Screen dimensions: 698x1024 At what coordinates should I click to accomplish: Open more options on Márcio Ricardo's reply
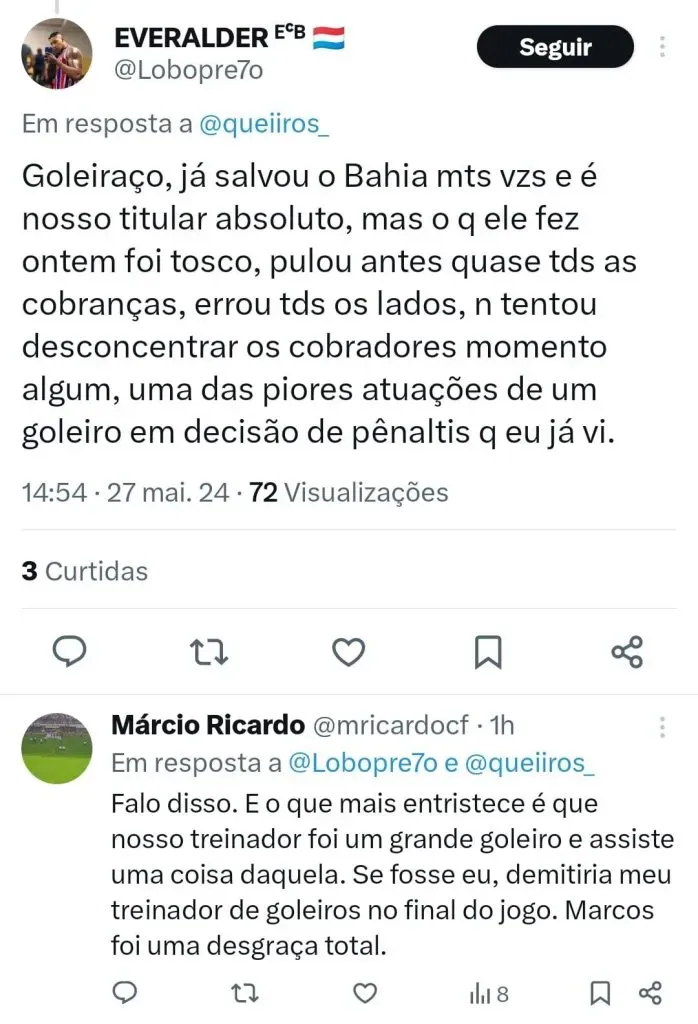pyautogui.click(x=661, y=726)
